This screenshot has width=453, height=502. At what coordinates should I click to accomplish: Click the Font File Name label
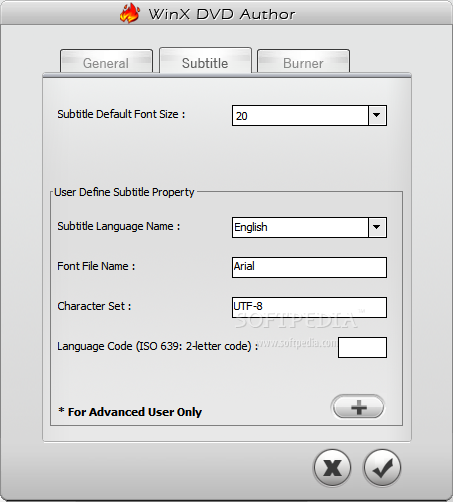96,266
